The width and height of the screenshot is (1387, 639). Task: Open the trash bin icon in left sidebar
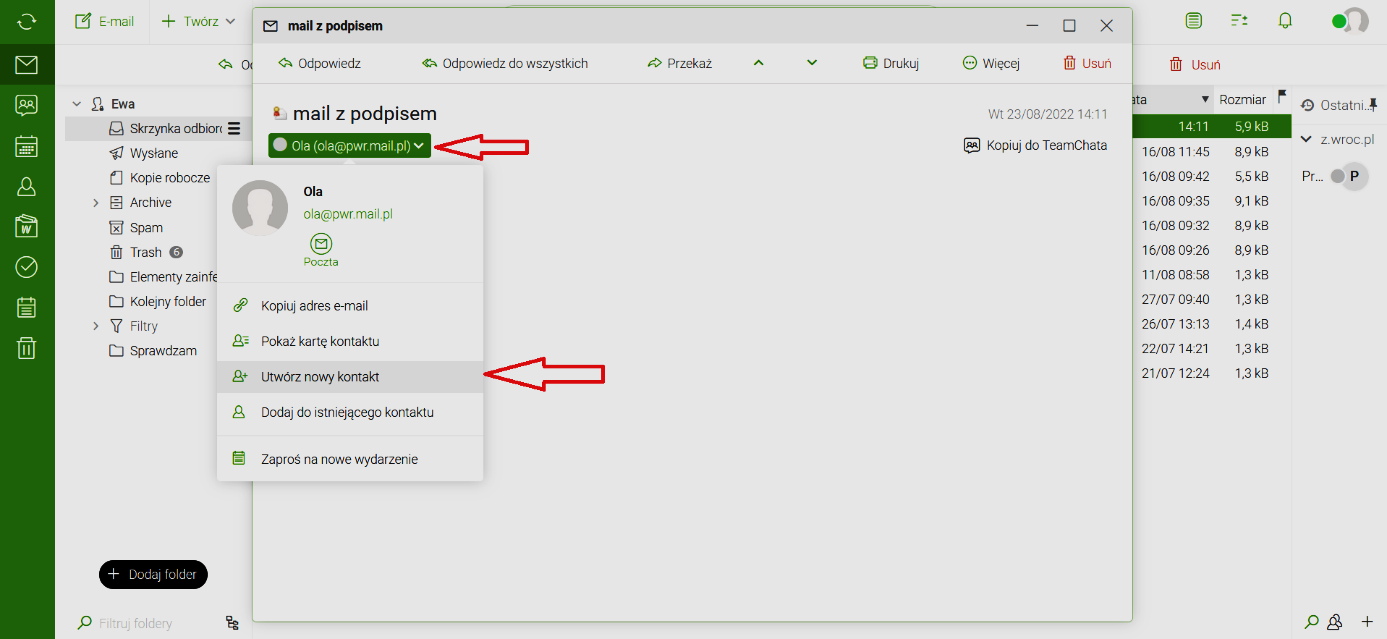pos(27,348)
